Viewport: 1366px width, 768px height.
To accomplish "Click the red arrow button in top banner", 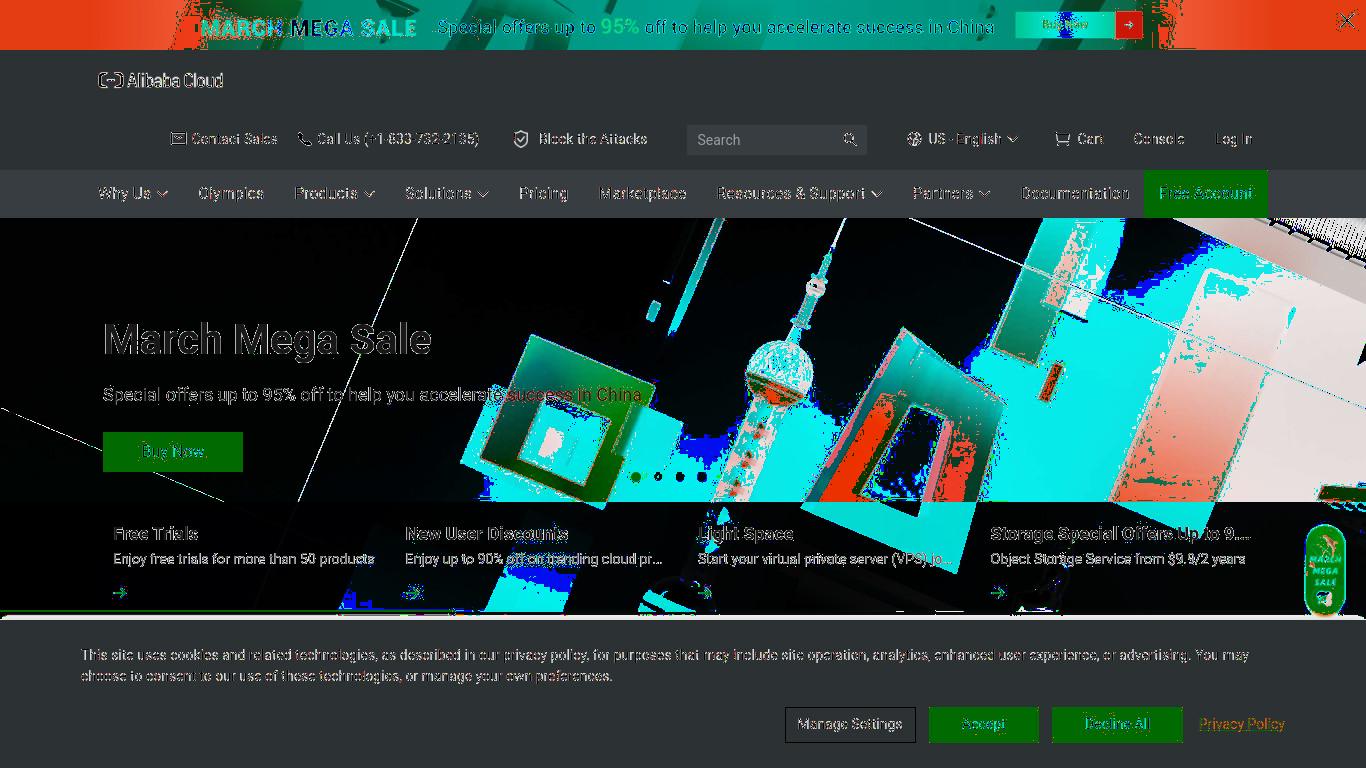I will point(1129,25).
